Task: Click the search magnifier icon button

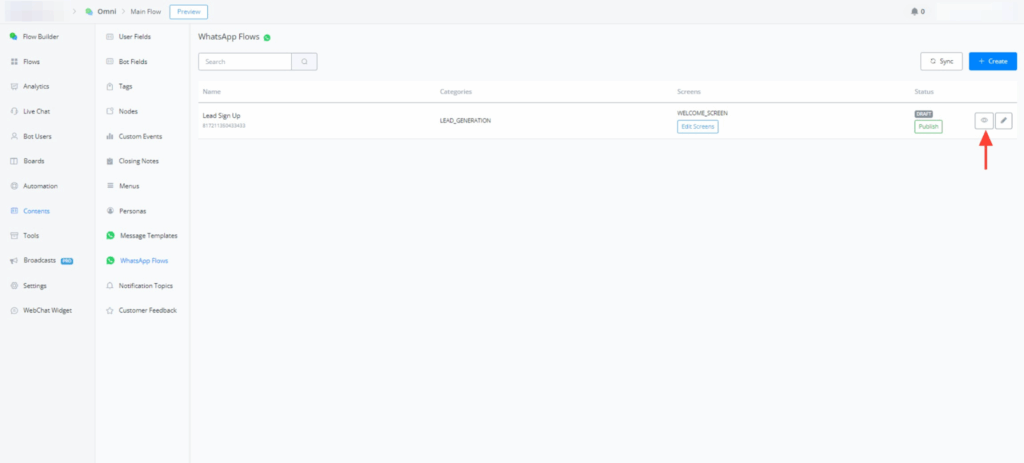Action: point(305,62)
